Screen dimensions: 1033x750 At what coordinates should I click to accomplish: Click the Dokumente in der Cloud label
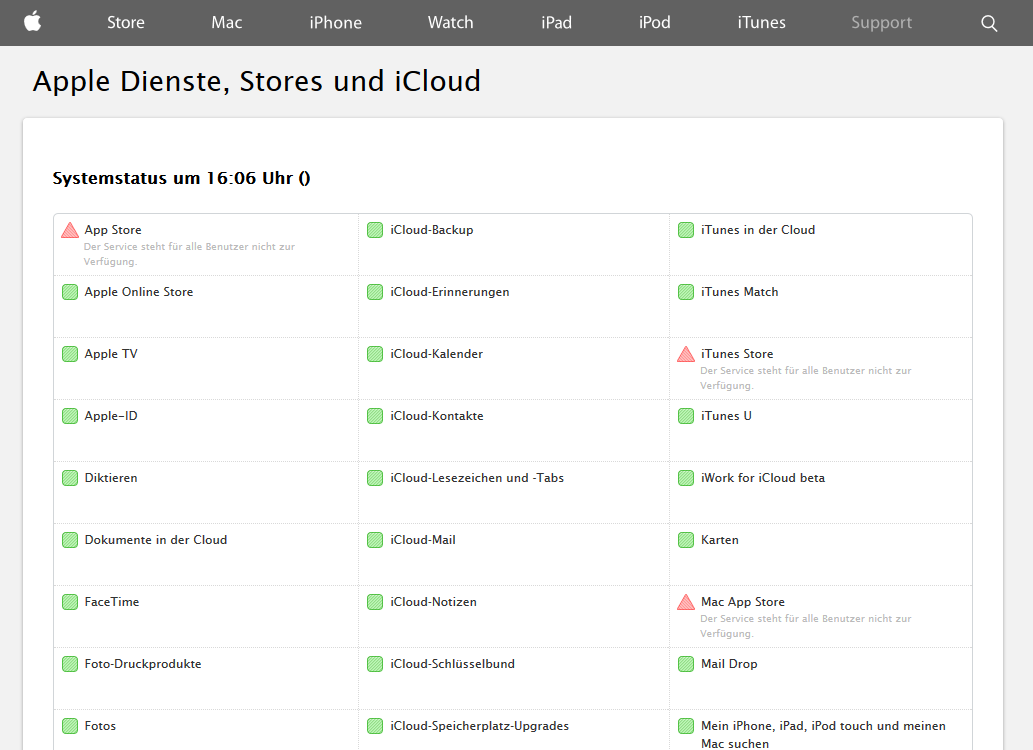(155, 540)
